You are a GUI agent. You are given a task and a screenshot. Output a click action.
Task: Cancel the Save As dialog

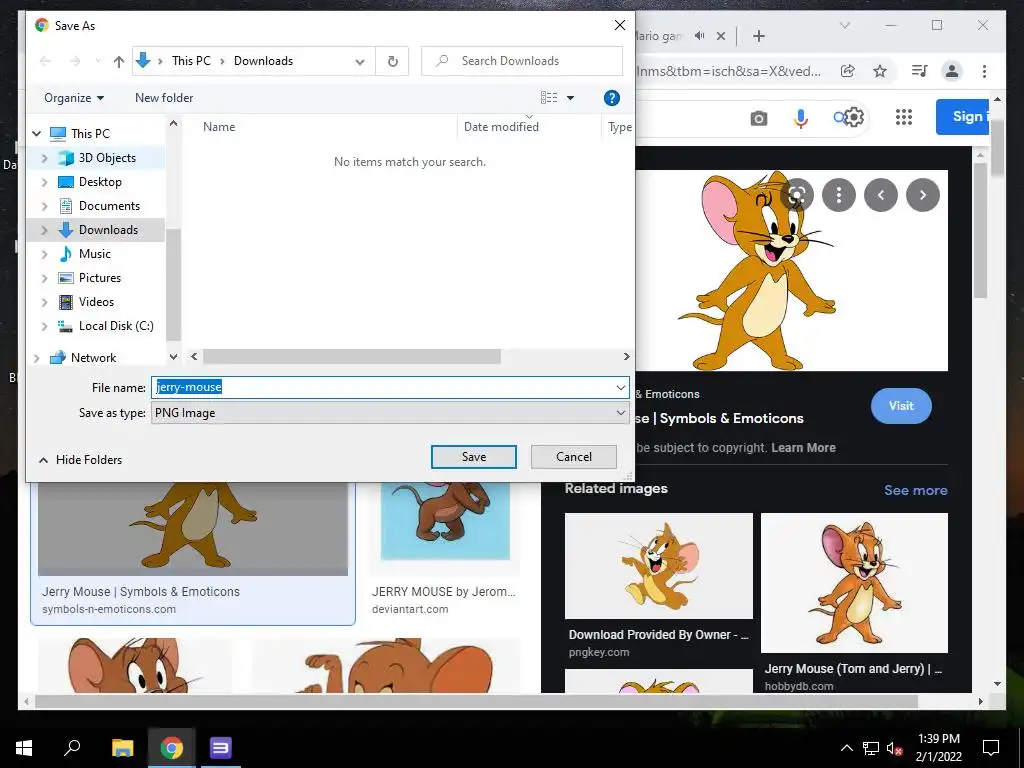coord(573,457)
